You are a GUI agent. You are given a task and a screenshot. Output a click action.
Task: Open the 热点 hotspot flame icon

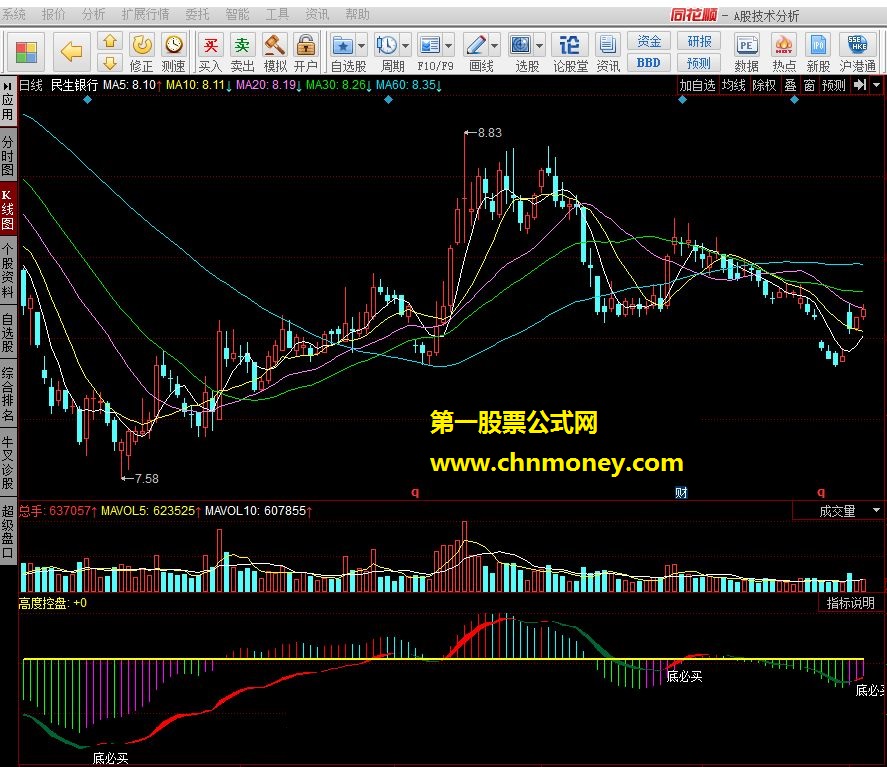pyautogui.click(x=784, y=53)
